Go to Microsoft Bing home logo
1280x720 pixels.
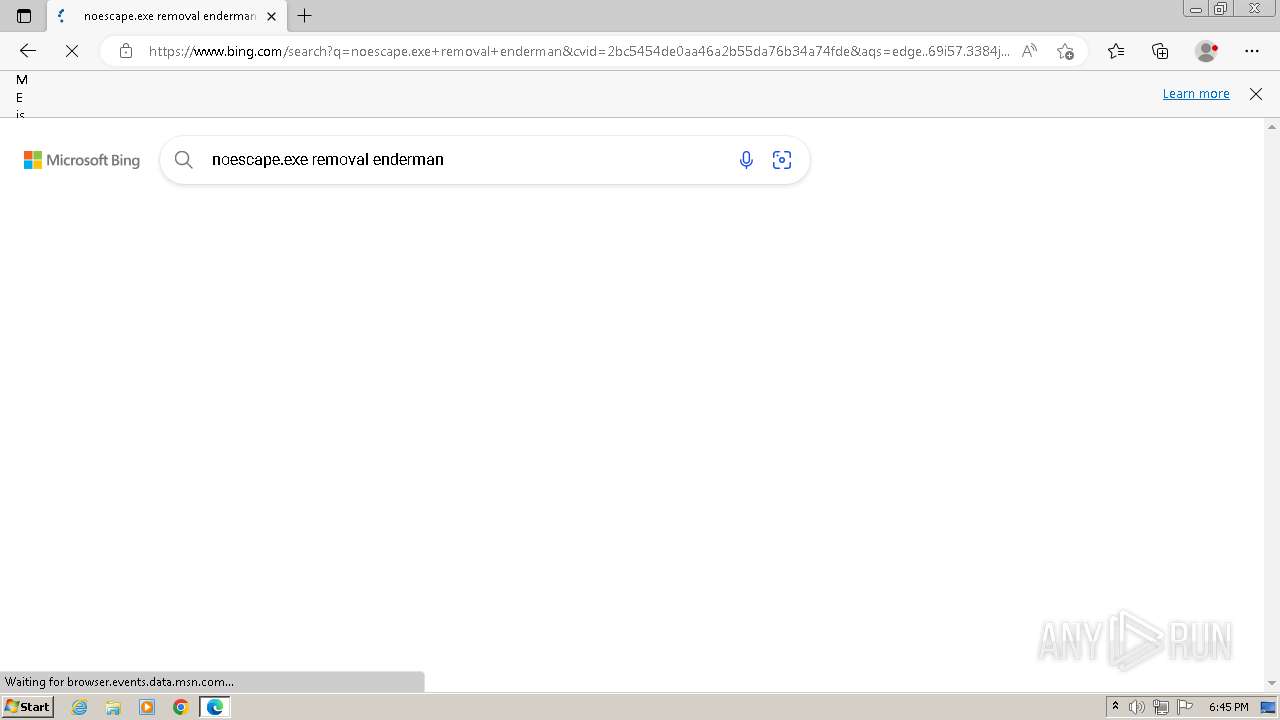click(x=82, y=160)
